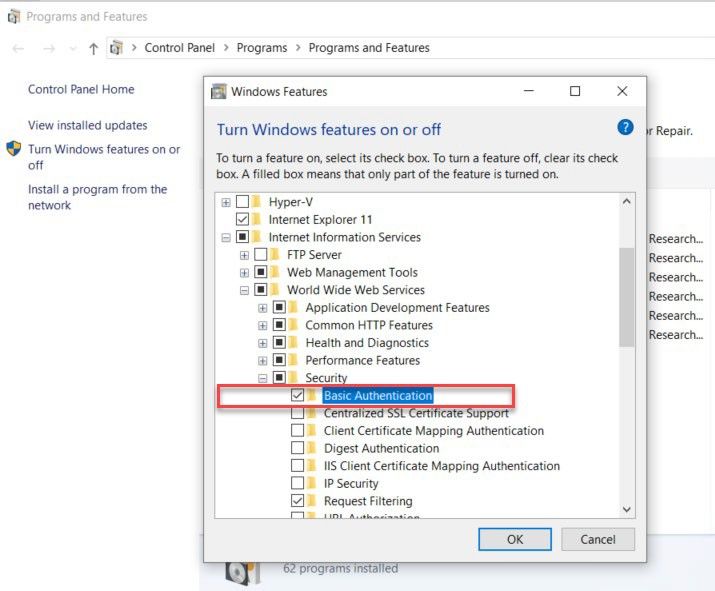Click the up one level arrow

(x=93, y=48)
